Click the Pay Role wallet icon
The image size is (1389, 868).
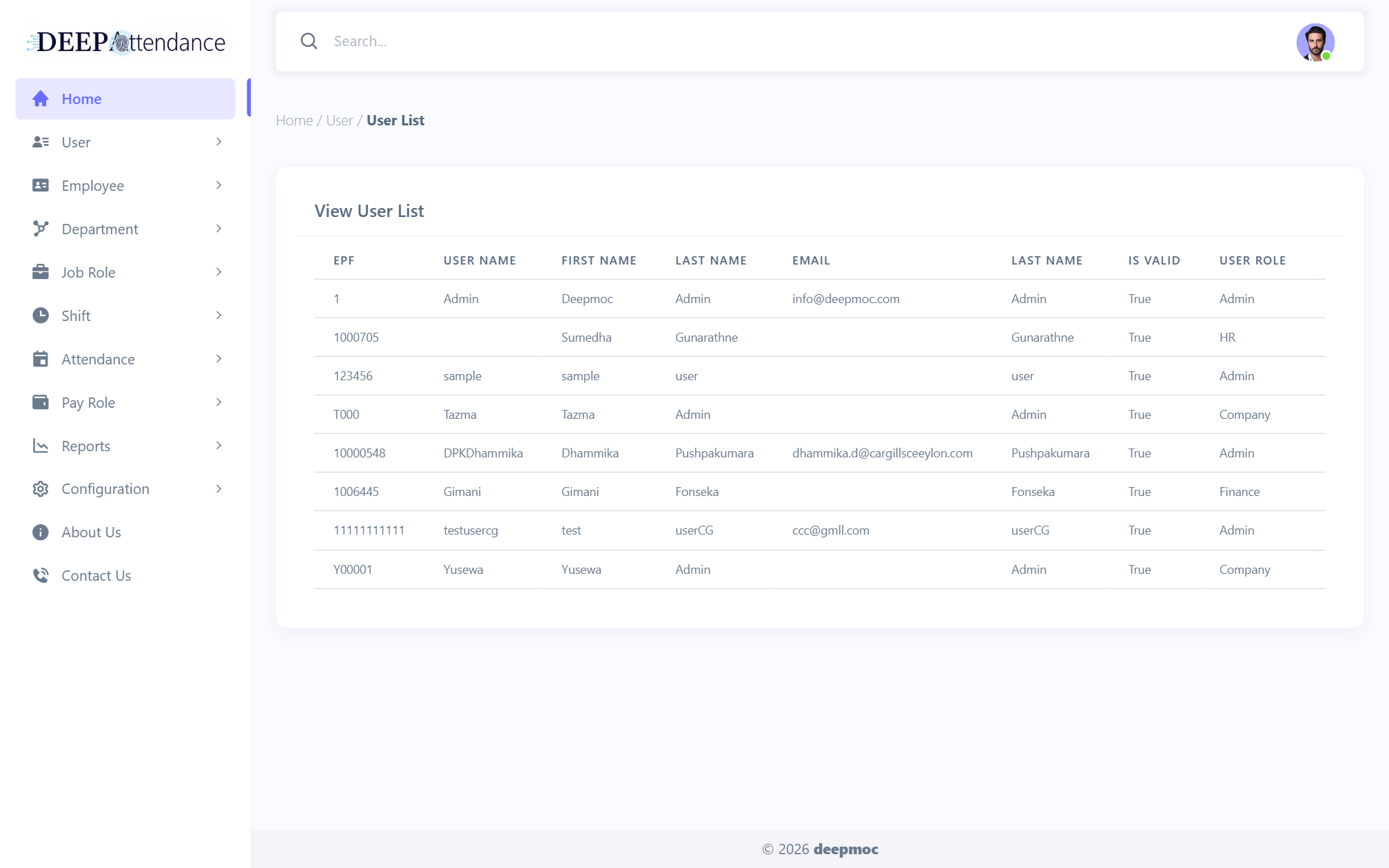click(x=41, y=402)
